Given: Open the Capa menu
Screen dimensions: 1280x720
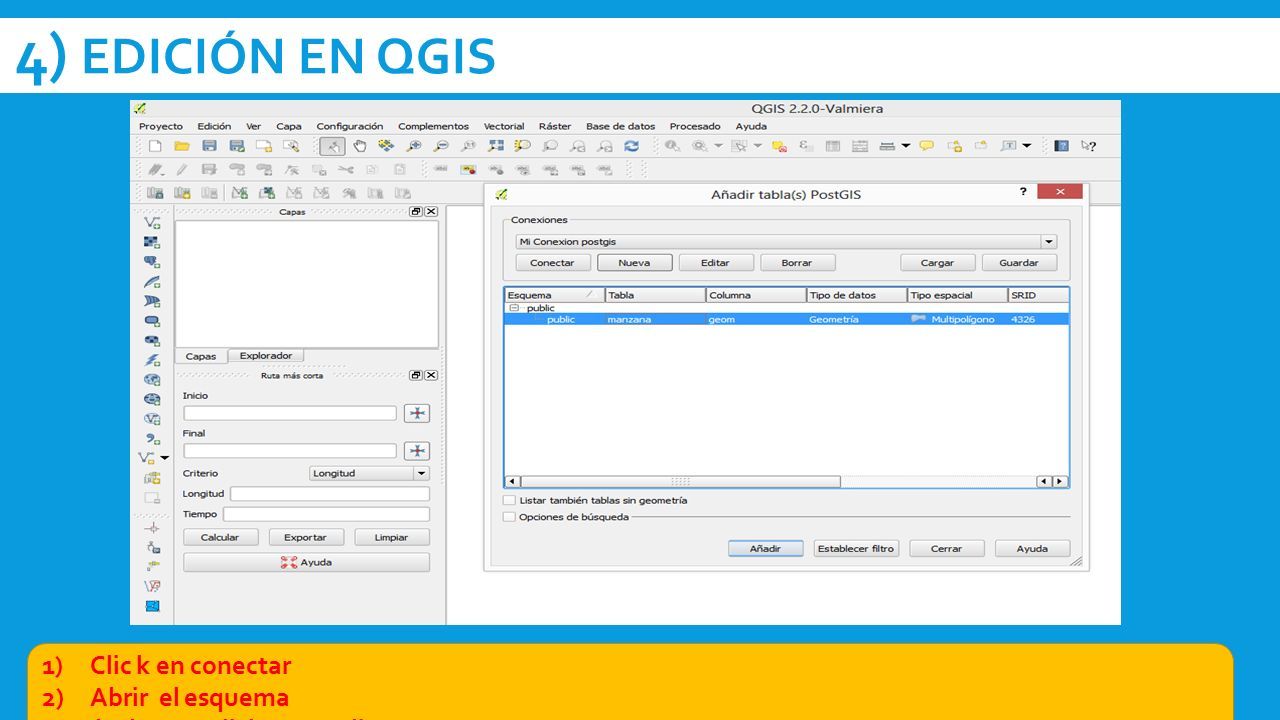Looking at the screenshot, I should coord(289,126).
